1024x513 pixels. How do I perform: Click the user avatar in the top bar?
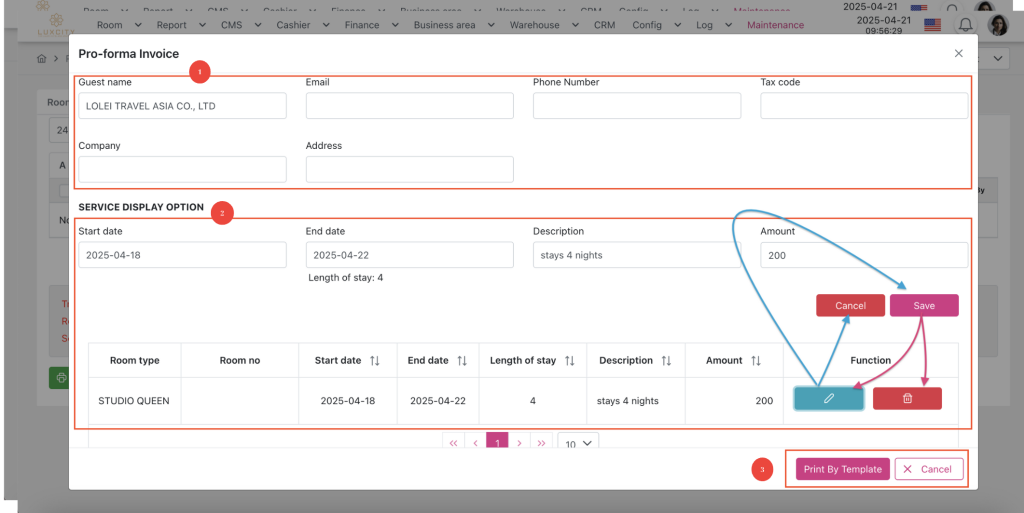coord(997,25)
